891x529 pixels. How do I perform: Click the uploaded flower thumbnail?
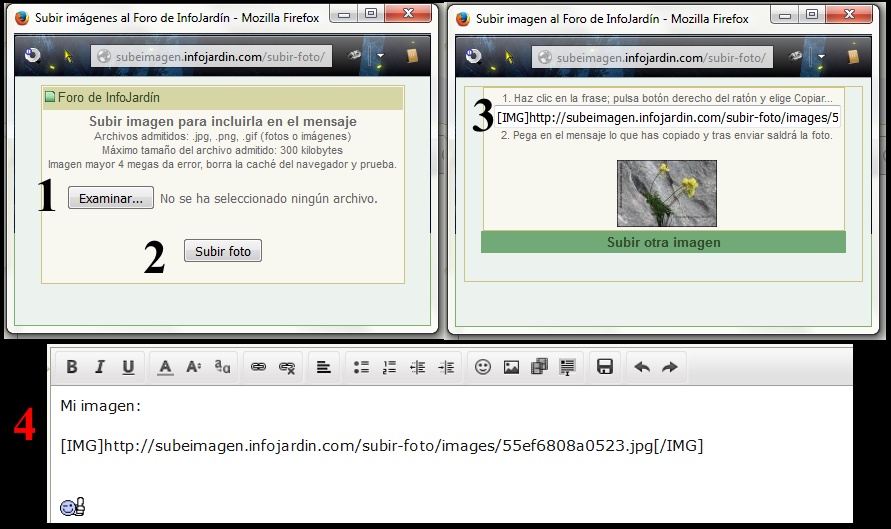click(667, 193)
